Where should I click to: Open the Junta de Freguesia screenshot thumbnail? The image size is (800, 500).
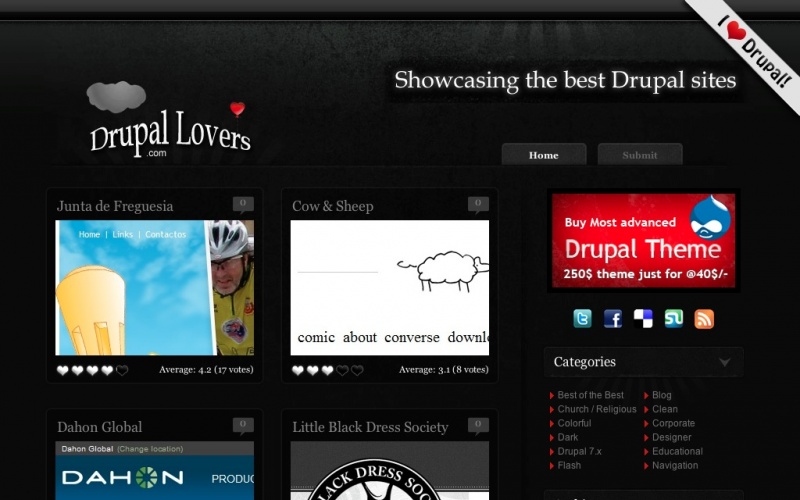pyautogui.click(x=155, y=288)
